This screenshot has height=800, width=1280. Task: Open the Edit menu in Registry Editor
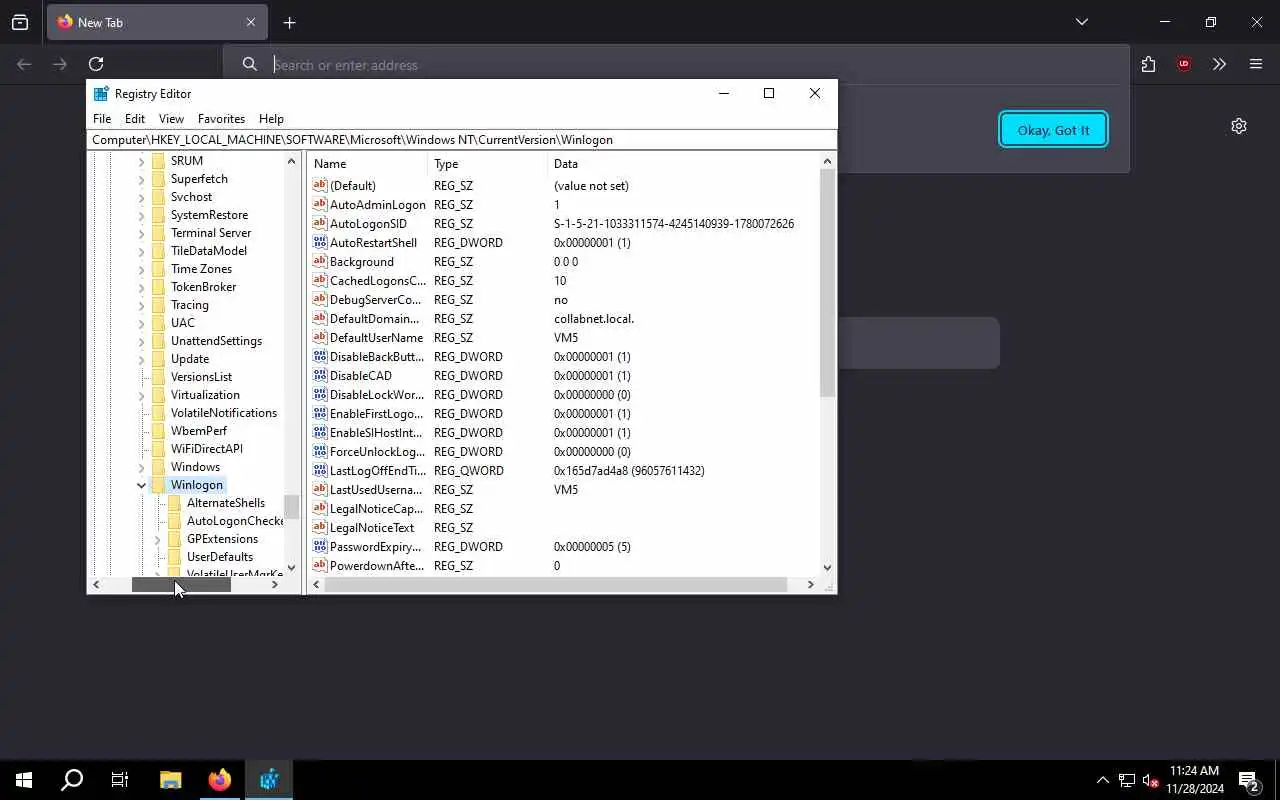pos(135,118)
